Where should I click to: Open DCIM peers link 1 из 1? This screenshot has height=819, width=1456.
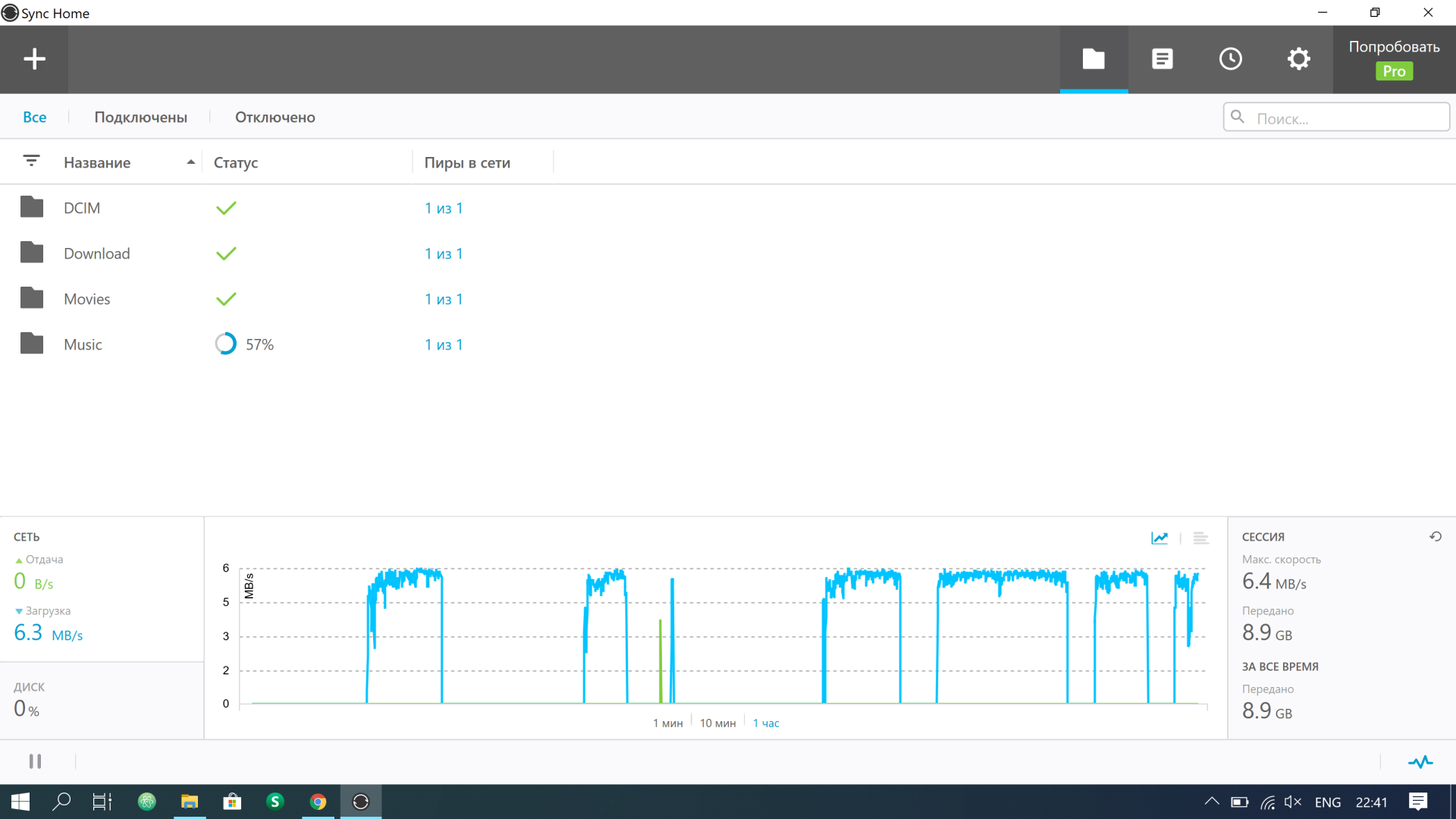444,208
